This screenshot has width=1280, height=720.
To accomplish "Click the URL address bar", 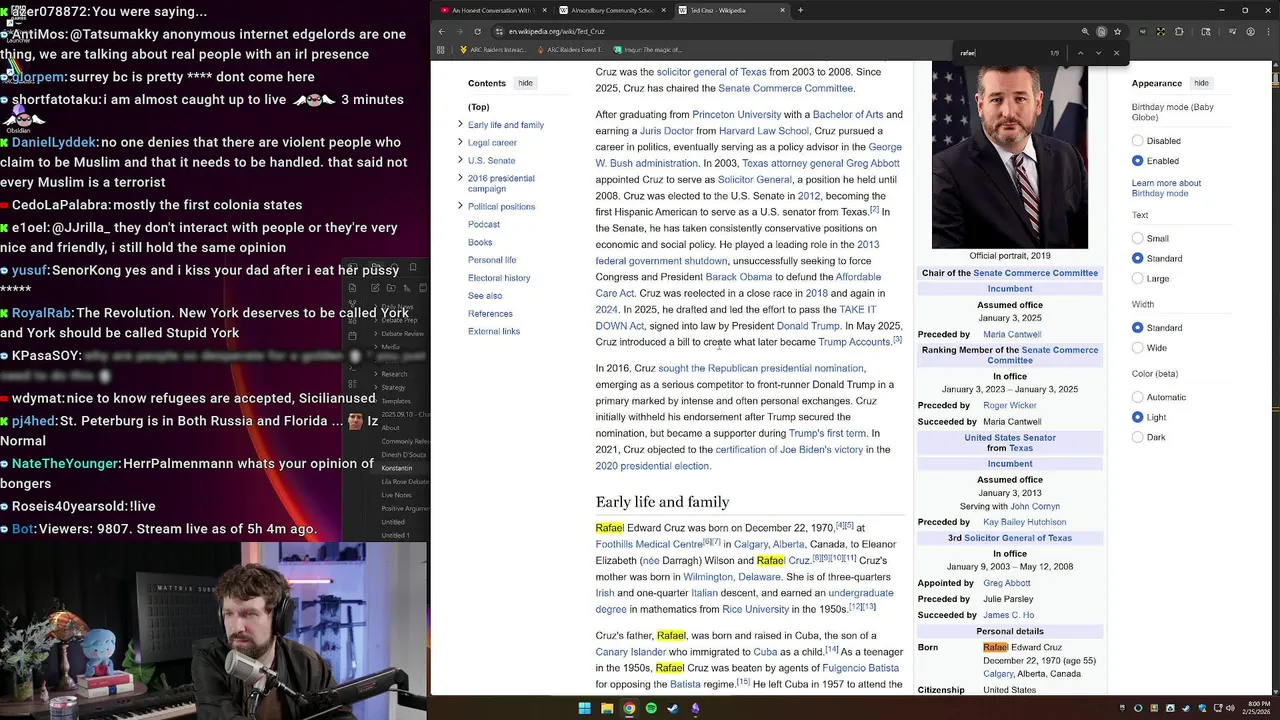I will pyautogui.click(x=780, y=31).
